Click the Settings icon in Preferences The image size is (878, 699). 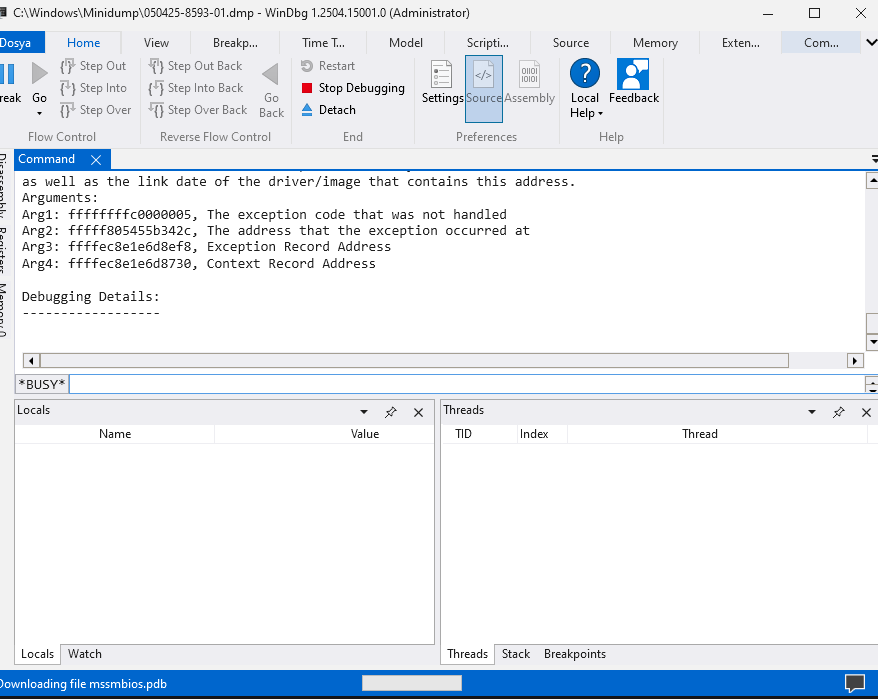(442, 82)
